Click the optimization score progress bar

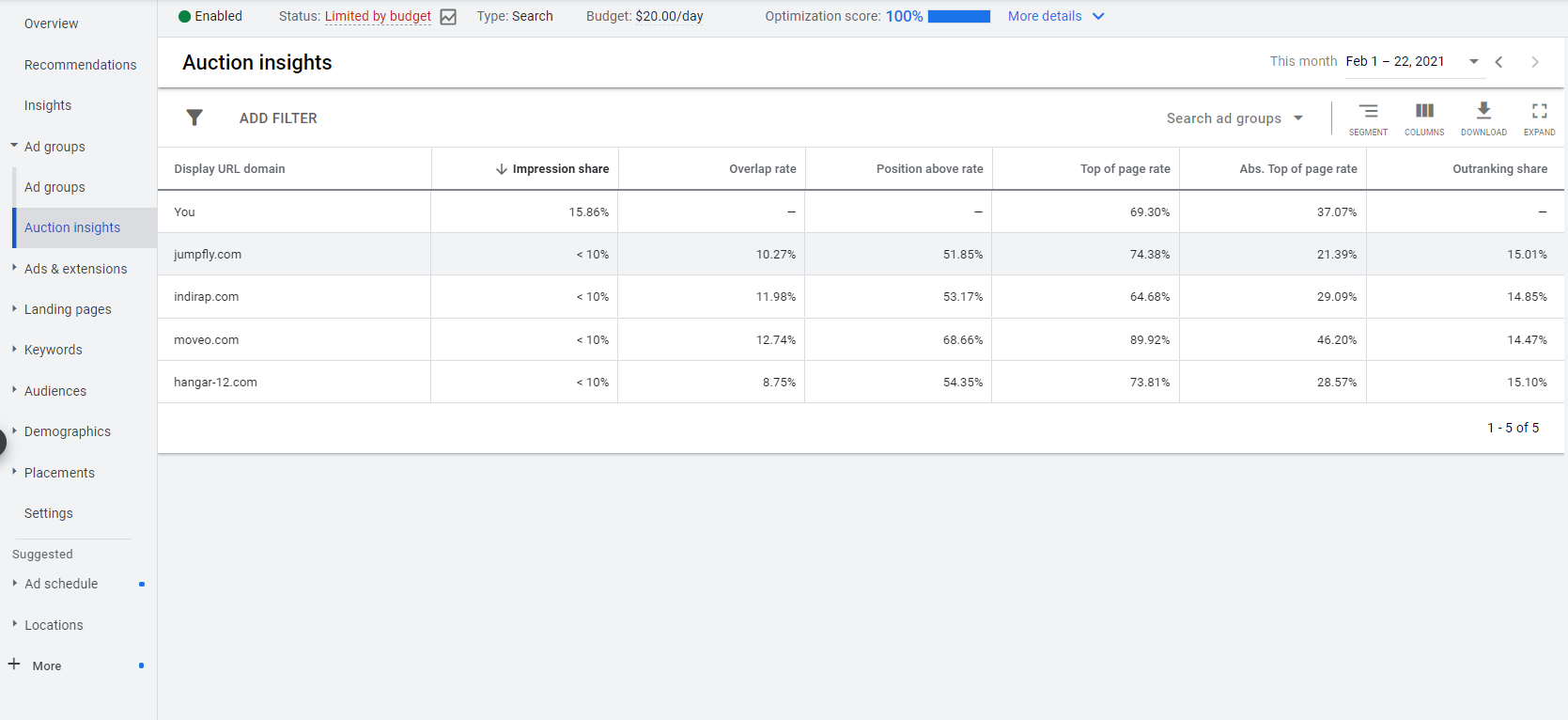[x=958, y=17]
